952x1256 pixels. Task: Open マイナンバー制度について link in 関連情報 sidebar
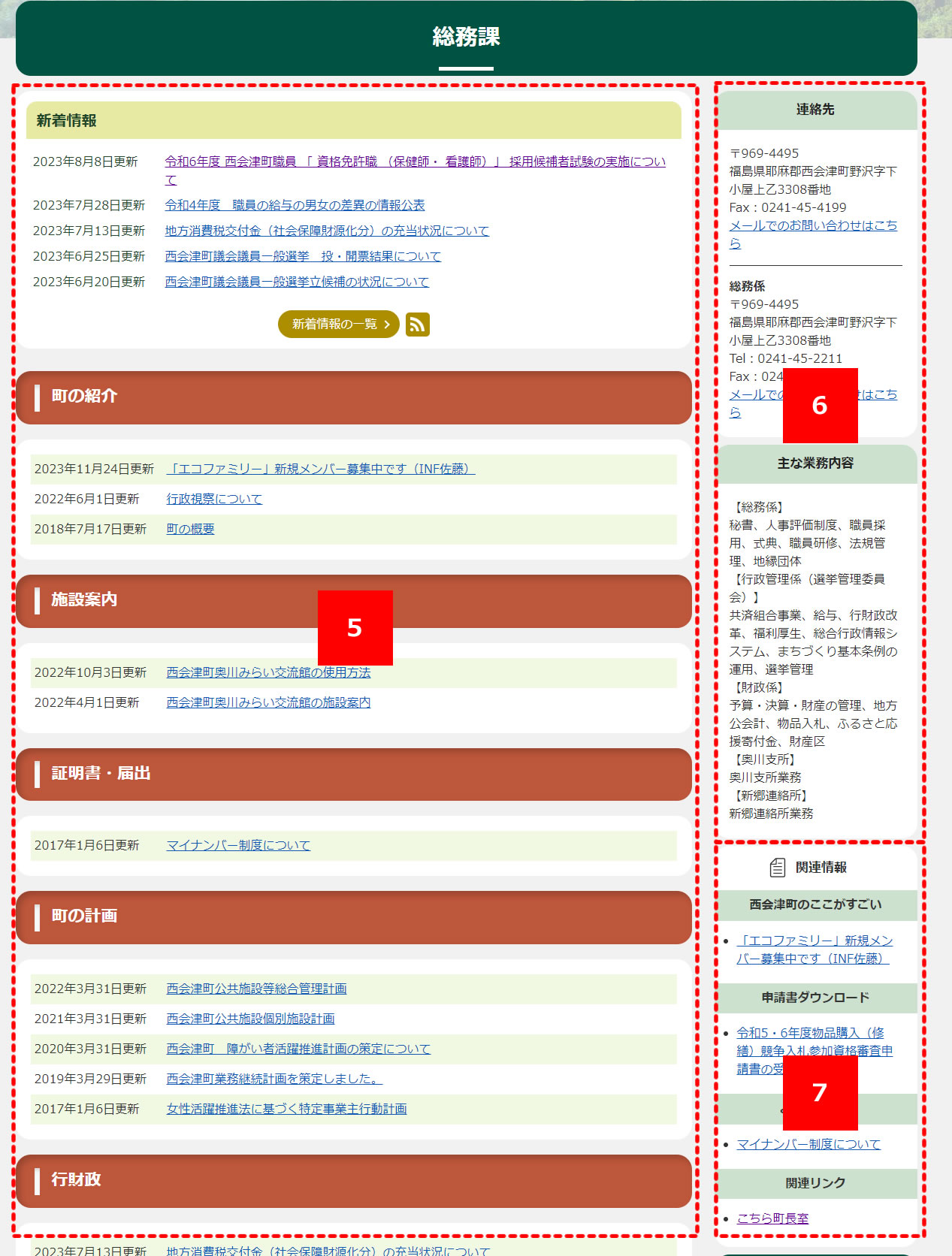[x=808, y=1144]
